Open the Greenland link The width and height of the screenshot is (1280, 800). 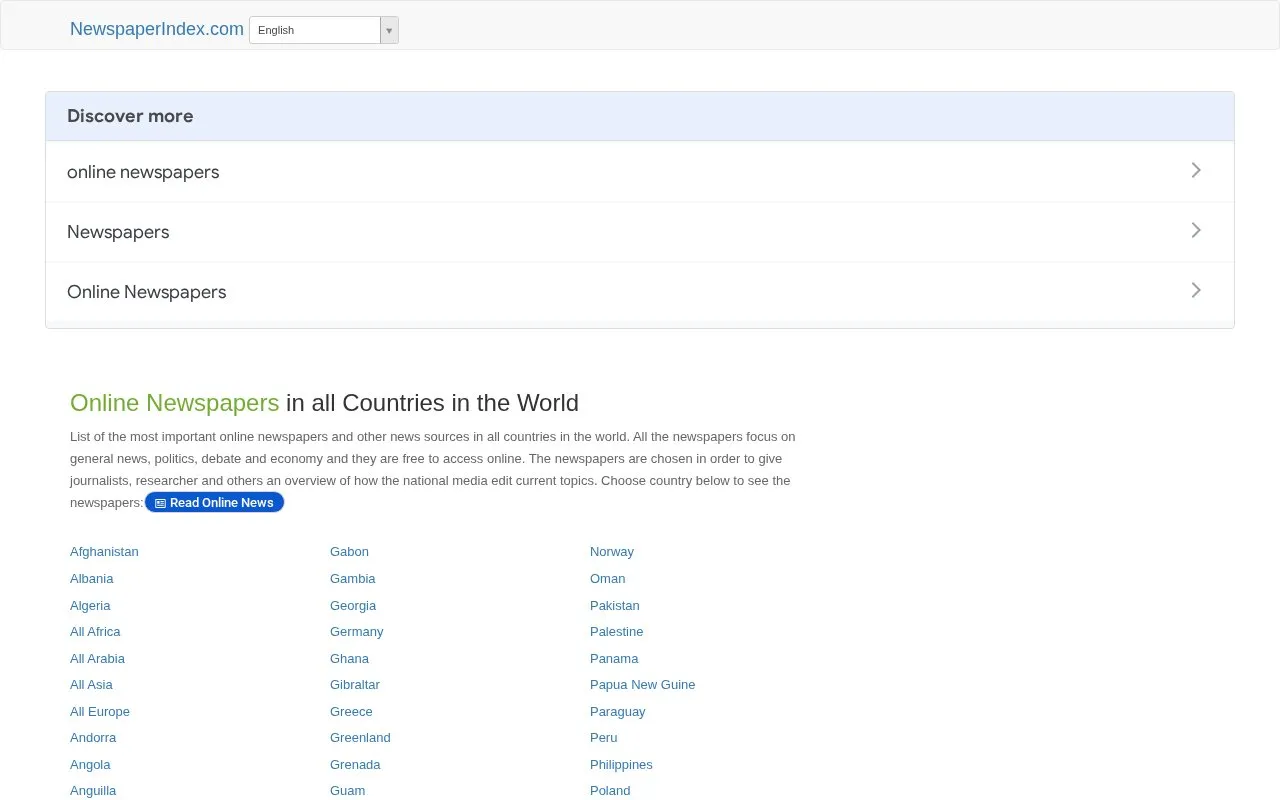click(360, 738)
